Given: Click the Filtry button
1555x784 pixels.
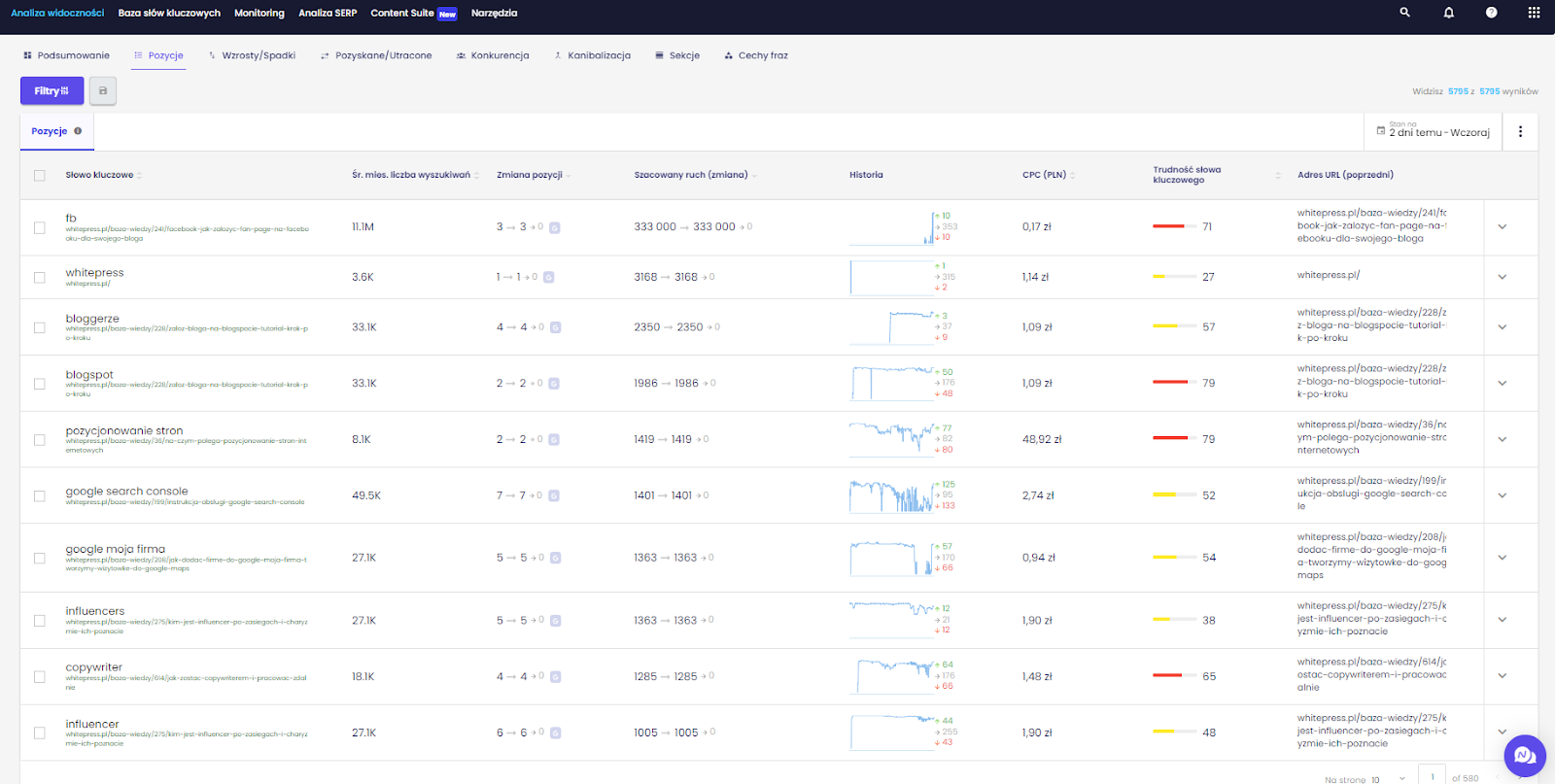Looking at the screenshot, I should tap(52, 91).
